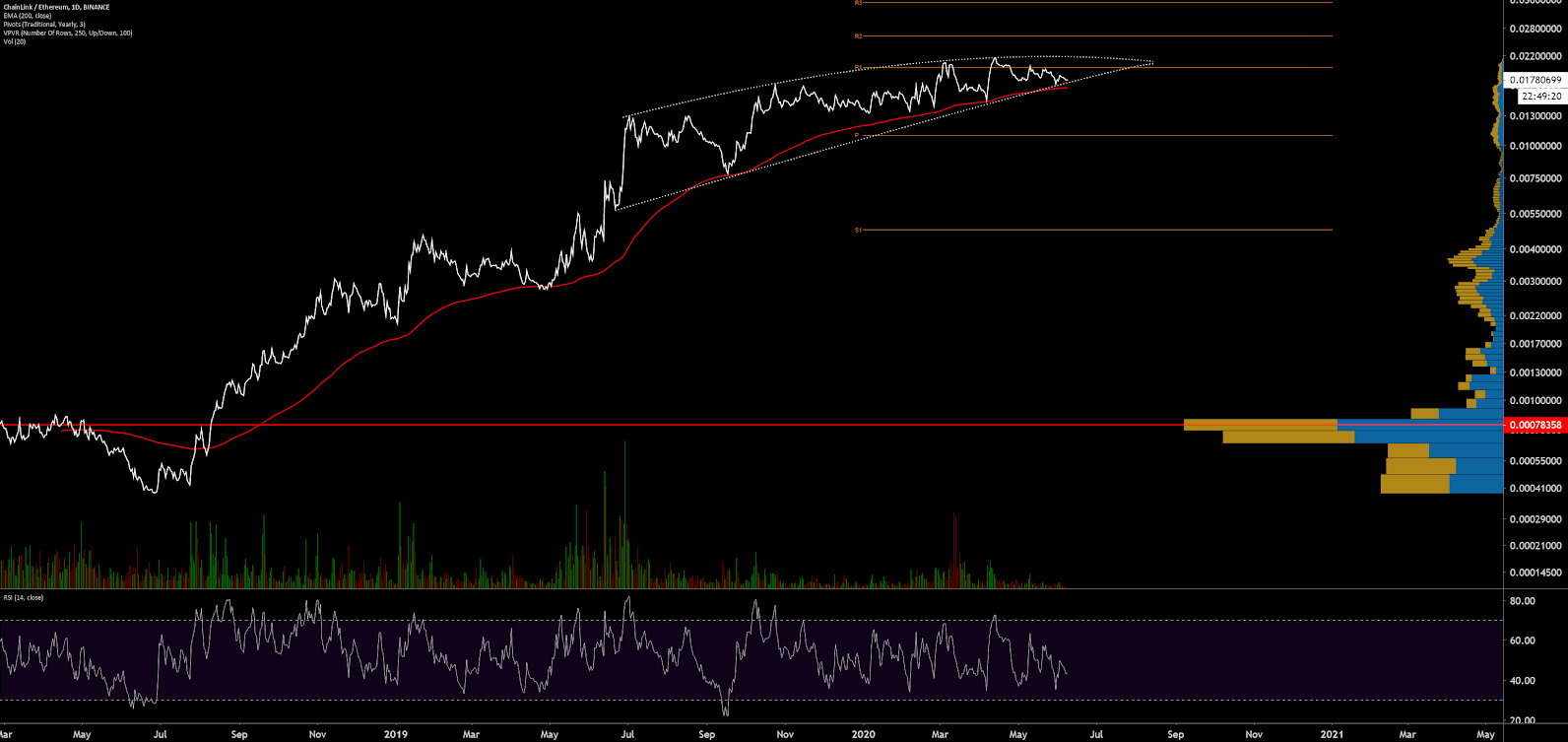Click the 0.02200000 price axis value
1568x742 pixels.
tap(1535, 57)
